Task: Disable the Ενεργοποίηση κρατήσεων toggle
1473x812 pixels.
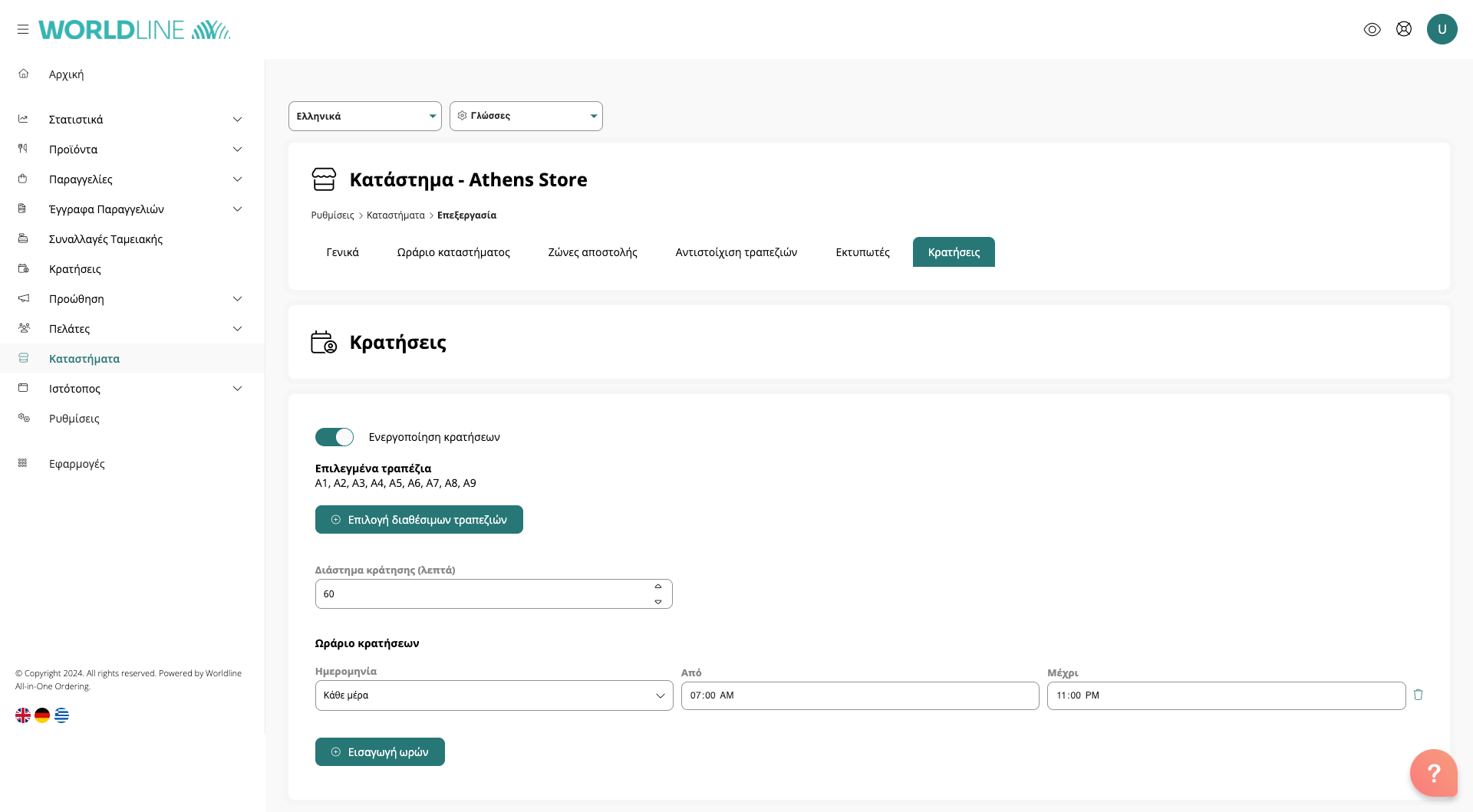Action: pyautogui.click(x=334, y=437)
